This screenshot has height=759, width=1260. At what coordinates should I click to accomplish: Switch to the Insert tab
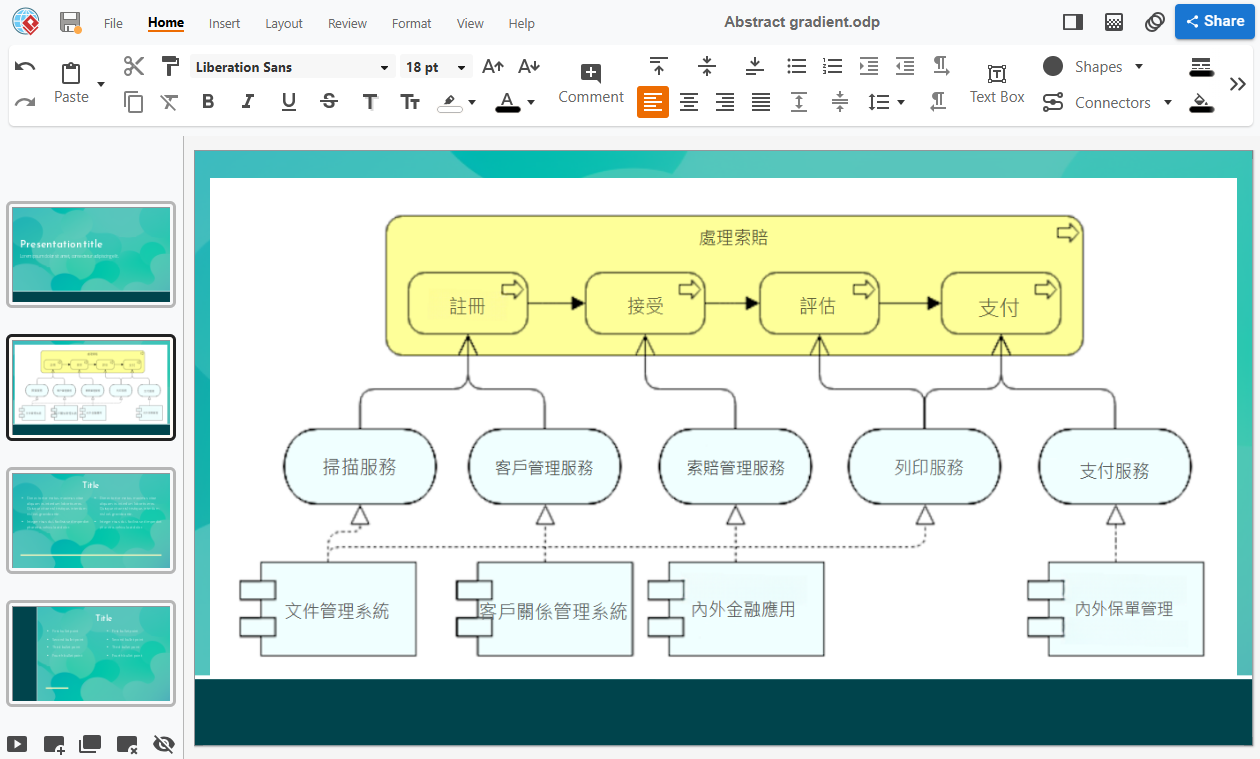pyautogui.click(x=224, y=23)
